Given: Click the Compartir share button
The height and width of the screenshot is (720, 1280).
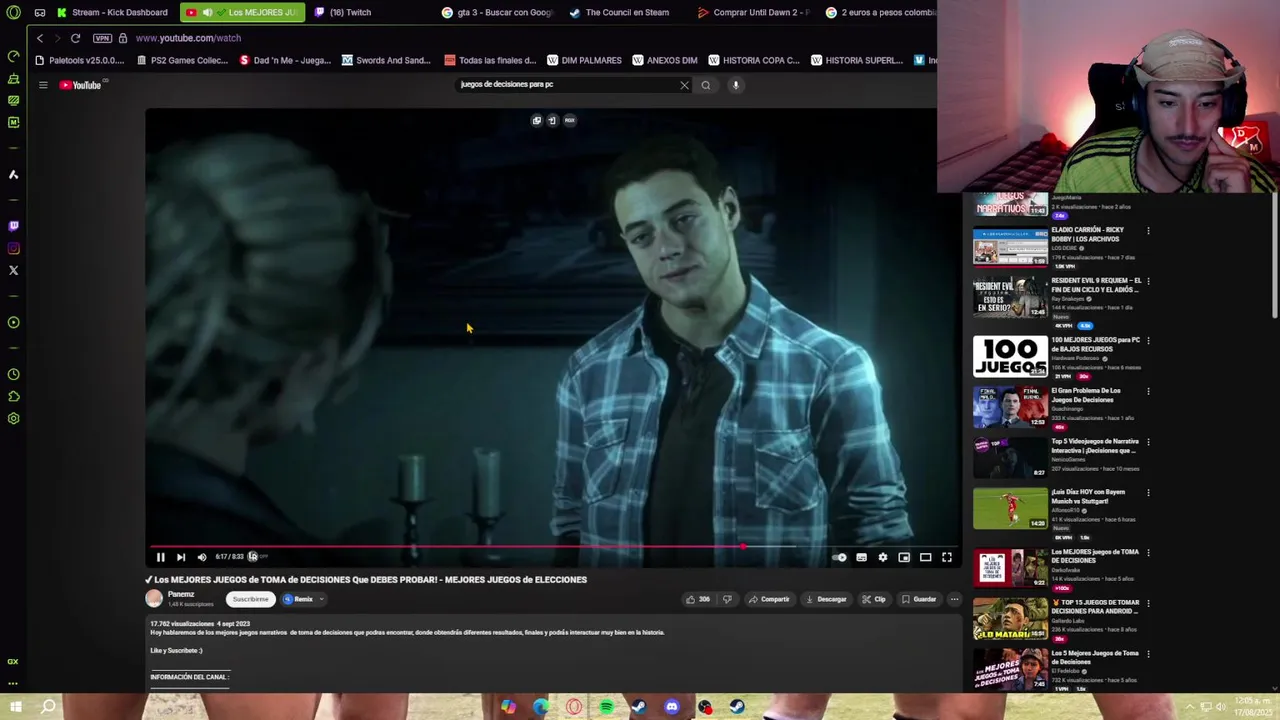Looking at the screenshot, I should pyautogui.click(x=769, y=599).
